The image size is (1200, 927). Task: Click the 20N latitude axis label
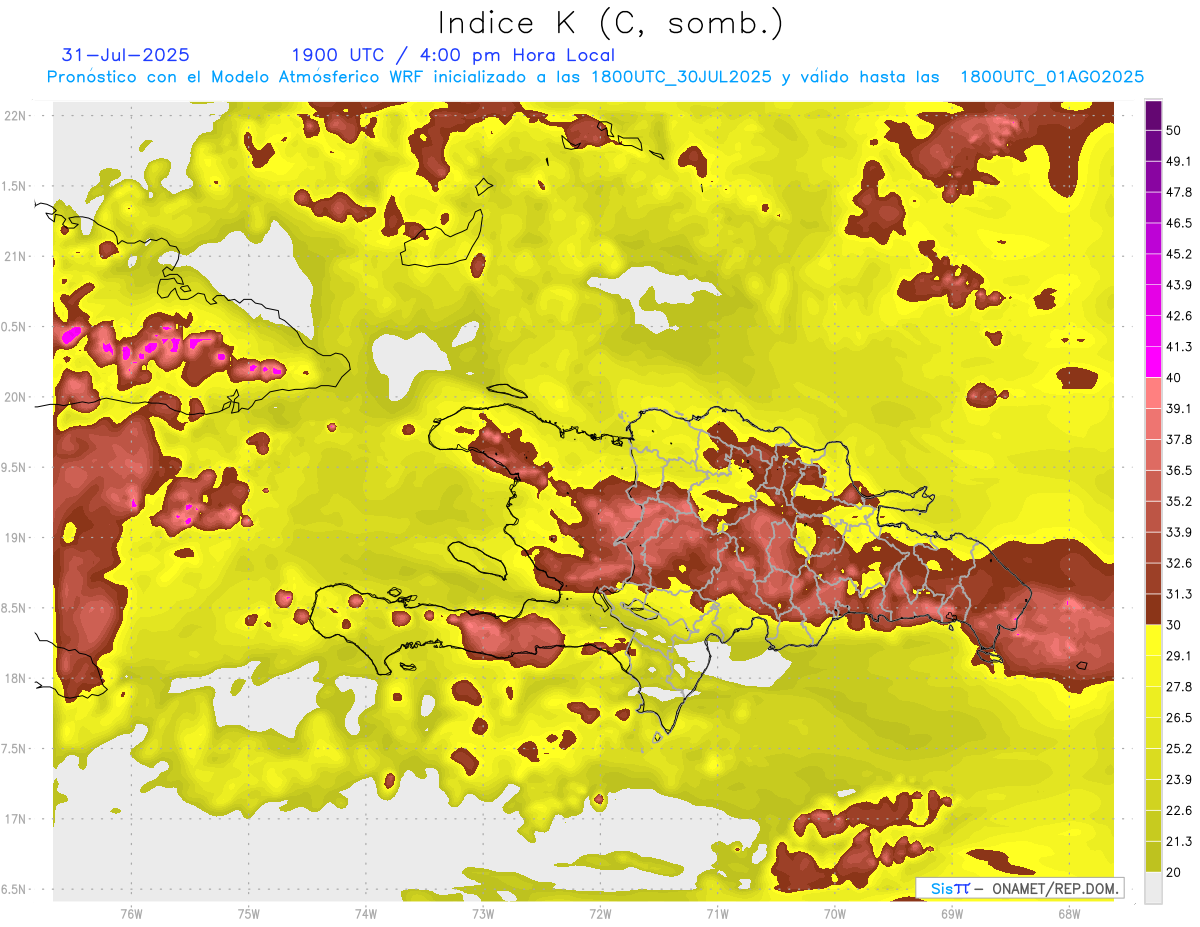pos(16,397)
